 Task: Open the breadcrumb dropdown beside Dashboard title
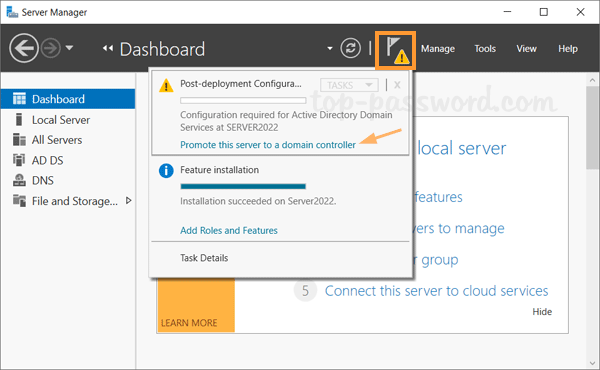coord(329,49)
